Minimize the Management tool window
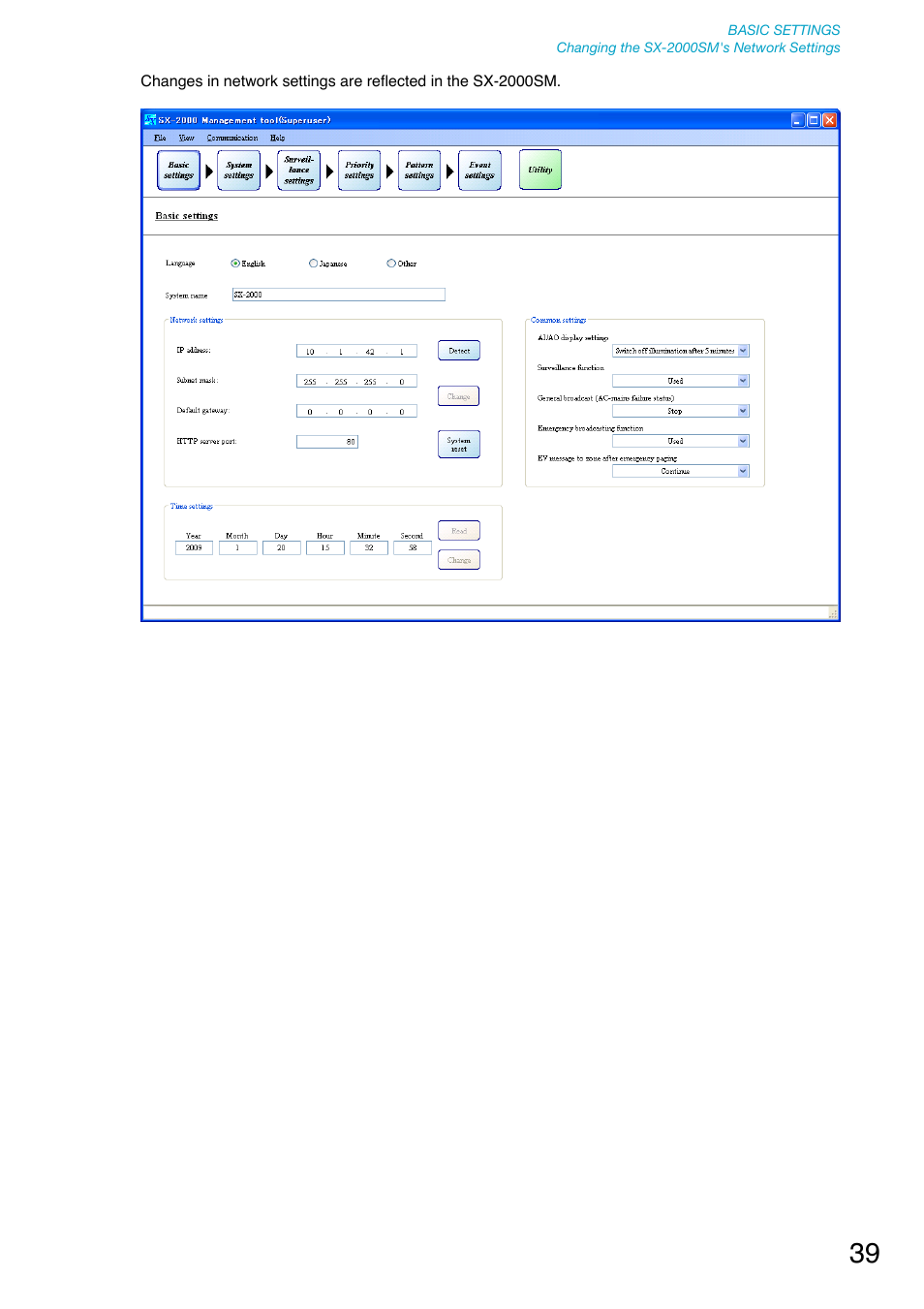Viewport: 924px width, 1309px height. tap(798, 120)
